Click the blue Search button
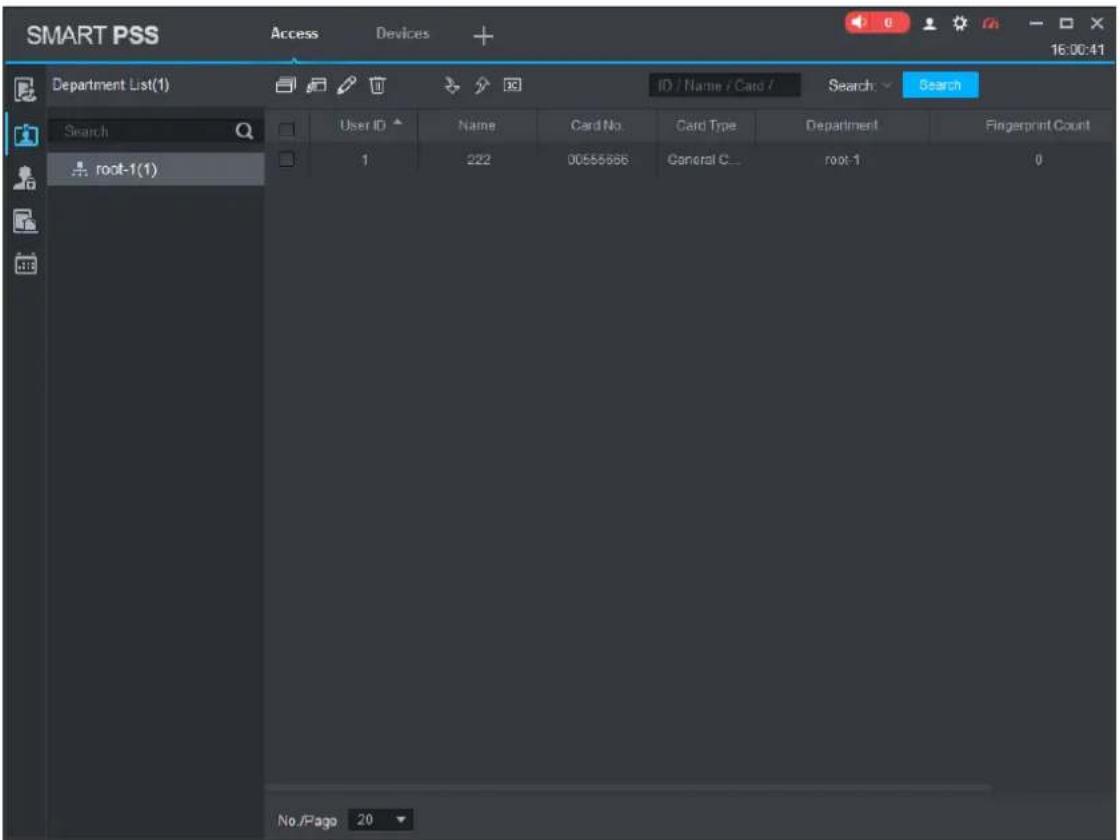This screenshot has height=840, width=1120. pos(940,85)
